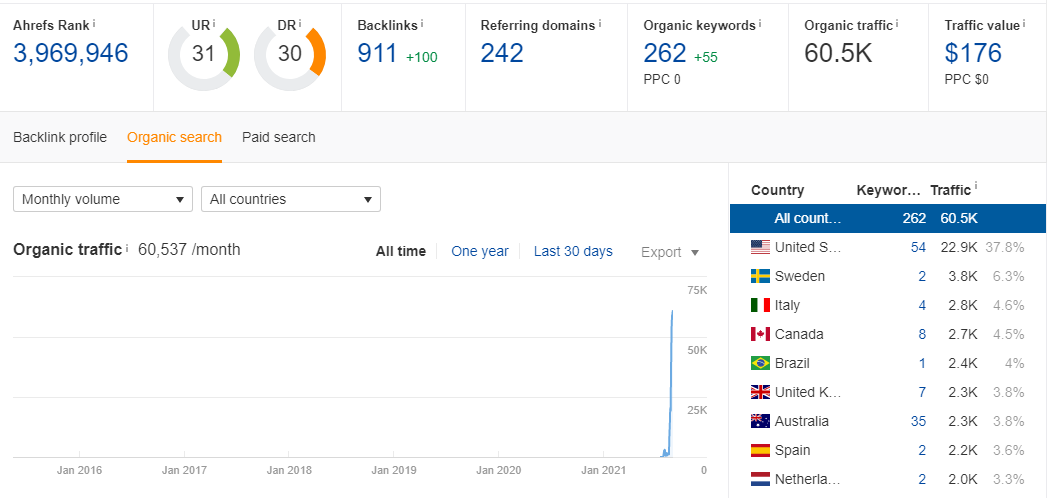The height and width of the screenshot is (498, 1051).
Task: Click the +100 backlinks change value
Action: tap(422, 57)
